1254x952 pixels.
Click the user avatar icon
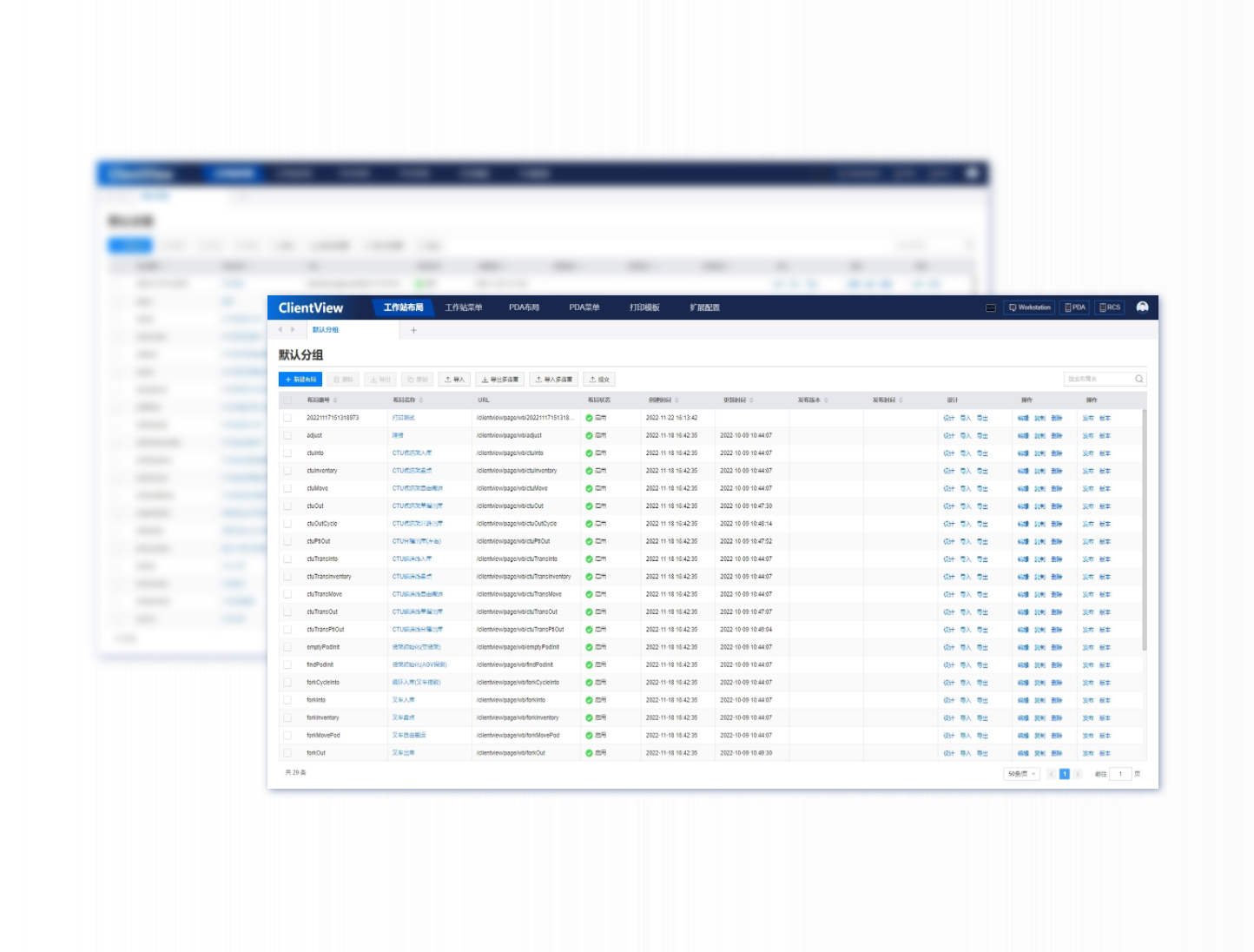tap(1142, 307)
